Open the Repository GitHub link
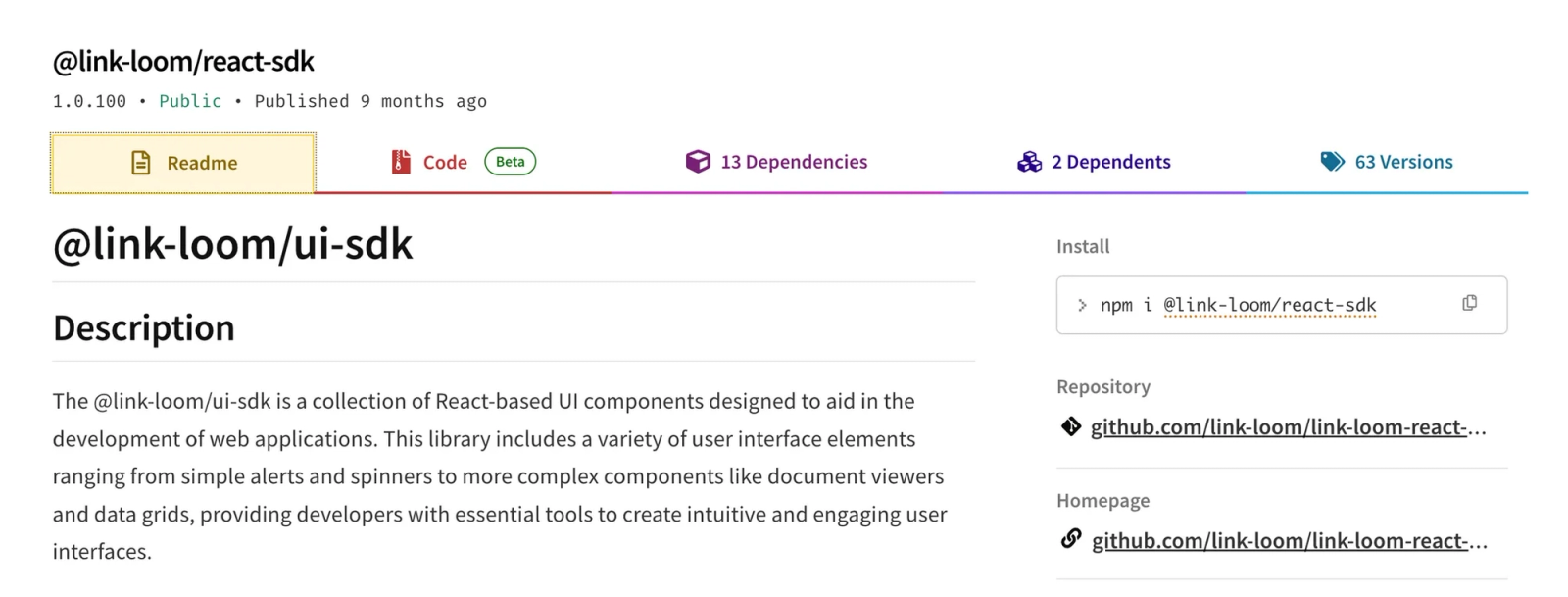Screen dimensions: 1568x597 1288,427
